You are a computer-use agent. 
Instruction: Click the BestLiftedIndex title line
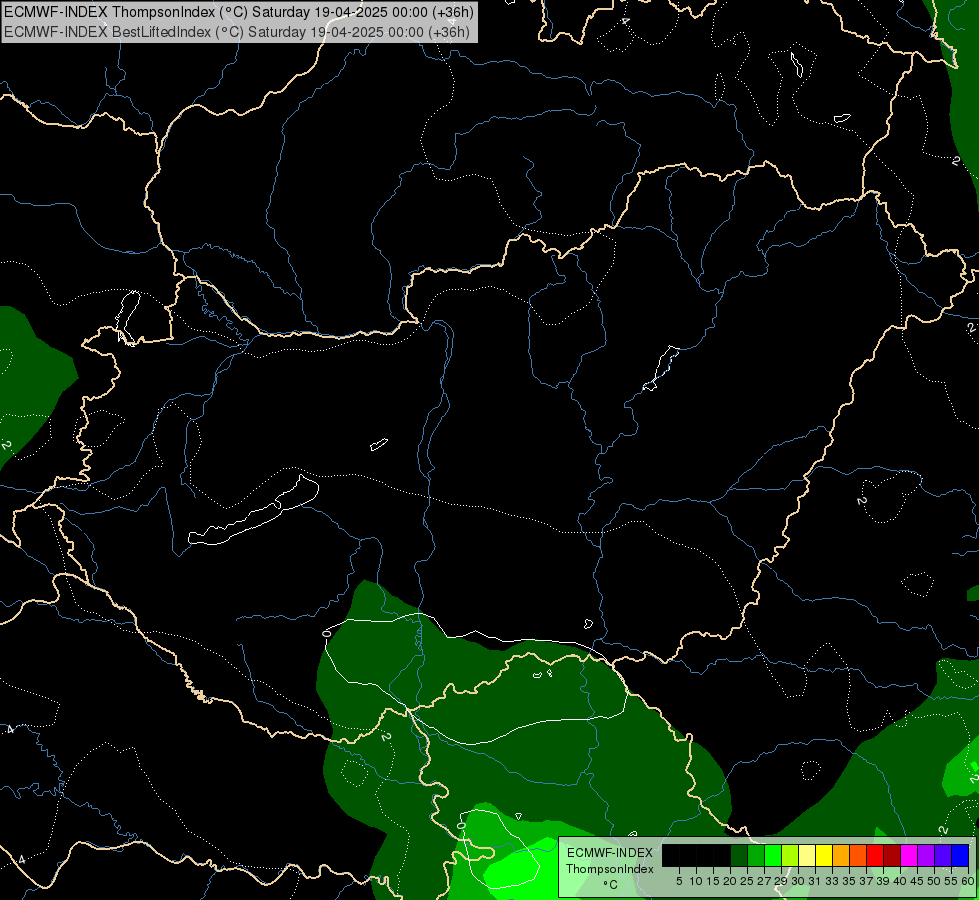(x=237, y=32)
